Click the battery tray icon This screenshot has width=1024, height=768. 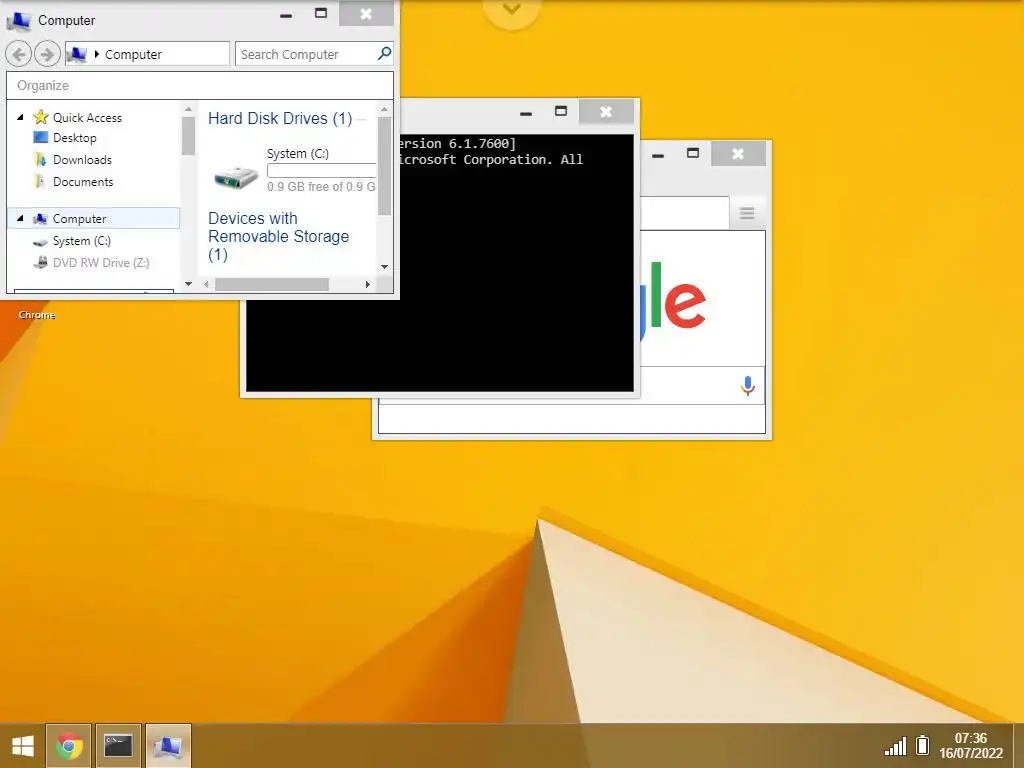[922, 745]
